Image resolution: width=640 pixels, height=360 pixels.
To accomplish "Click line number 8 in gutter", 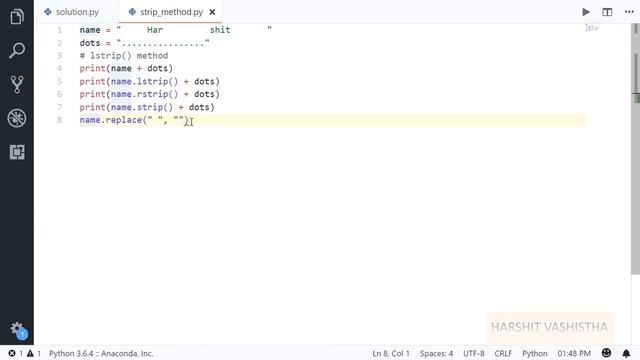I will pos(60,120).
